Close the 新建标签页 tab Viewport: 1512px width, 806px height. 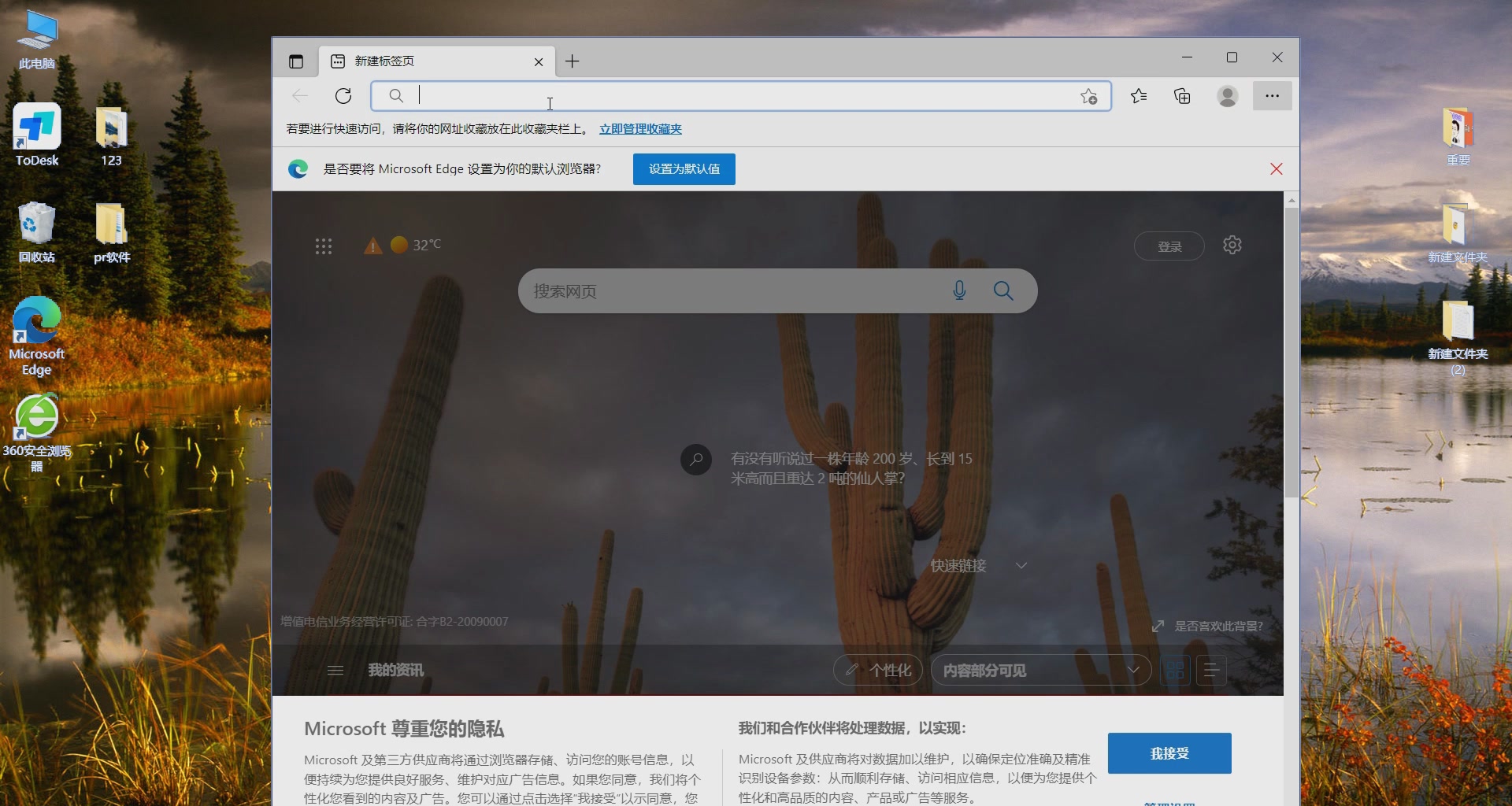pyautogui.click(x=539, y=61)
